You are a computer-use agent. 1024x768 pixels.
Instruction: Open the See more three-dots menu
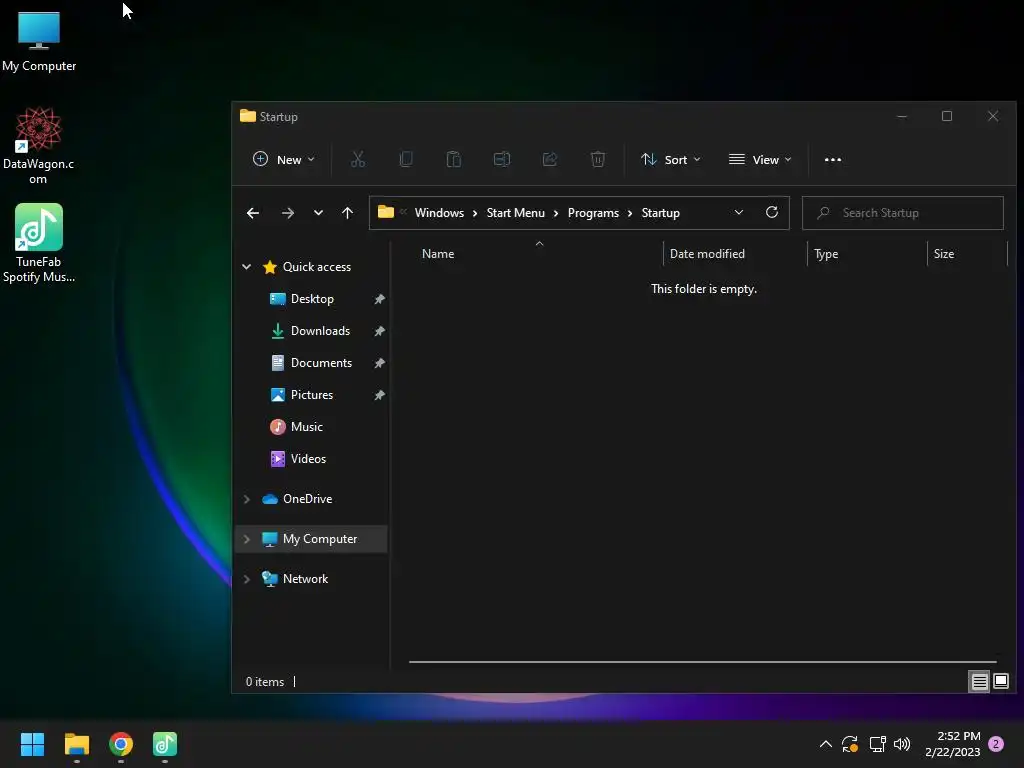[x=833, y=159]
